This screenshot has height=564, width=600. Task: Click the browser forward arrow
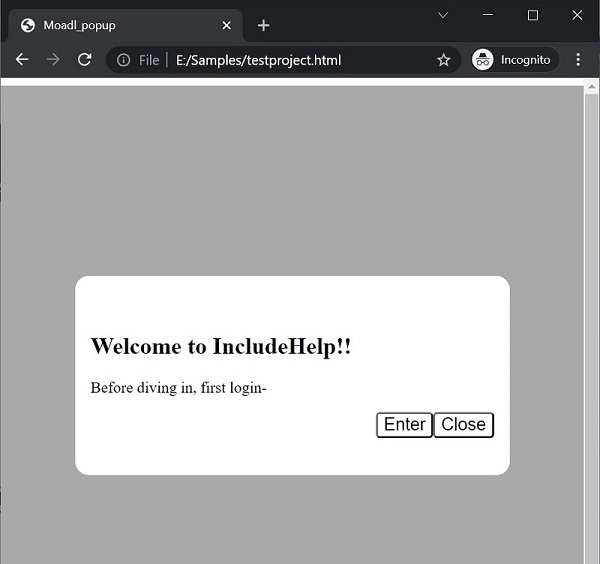[53, 60]
